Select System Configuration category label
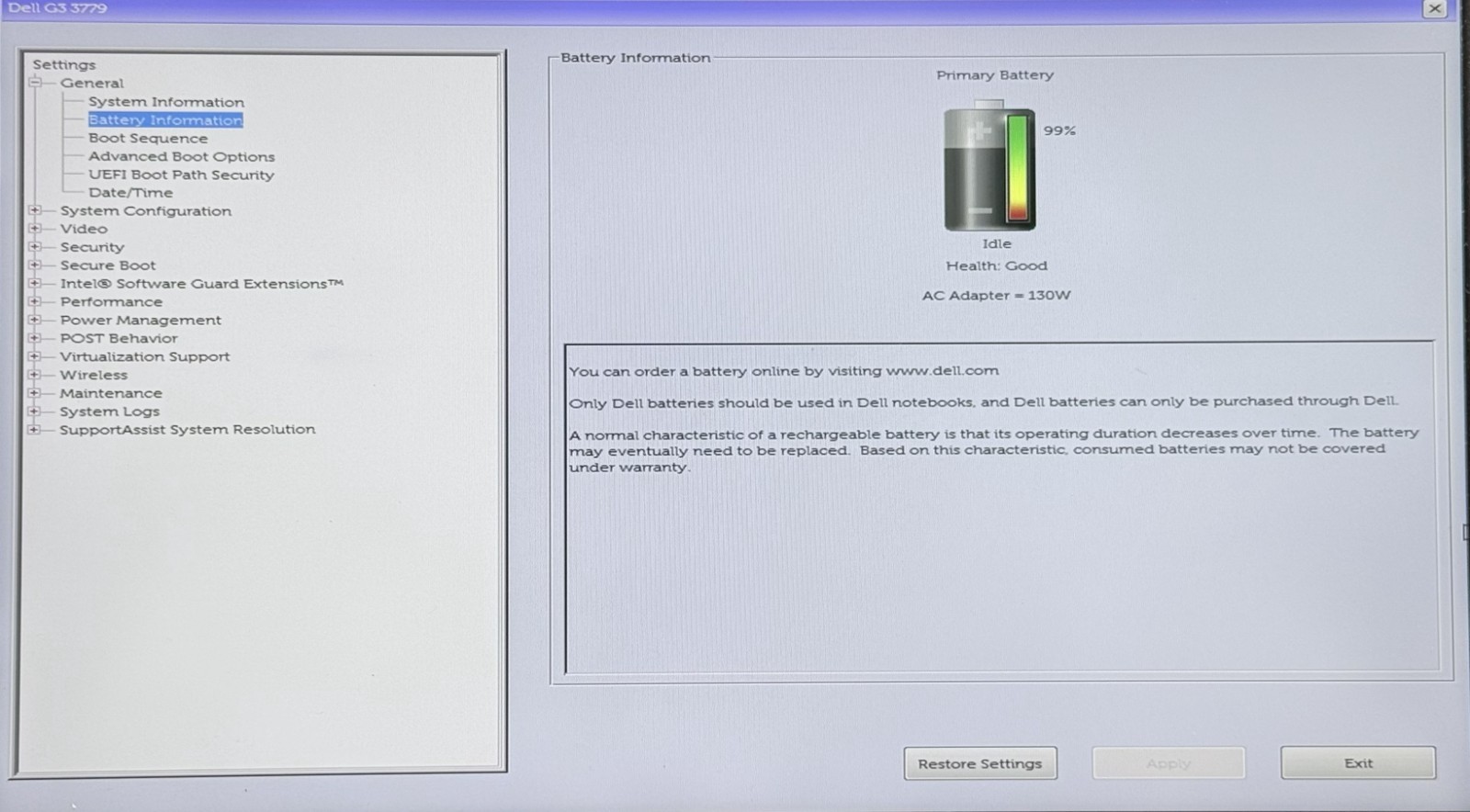Image resolution: width=1470 pixels, height=812 pixels. (145, 210)
